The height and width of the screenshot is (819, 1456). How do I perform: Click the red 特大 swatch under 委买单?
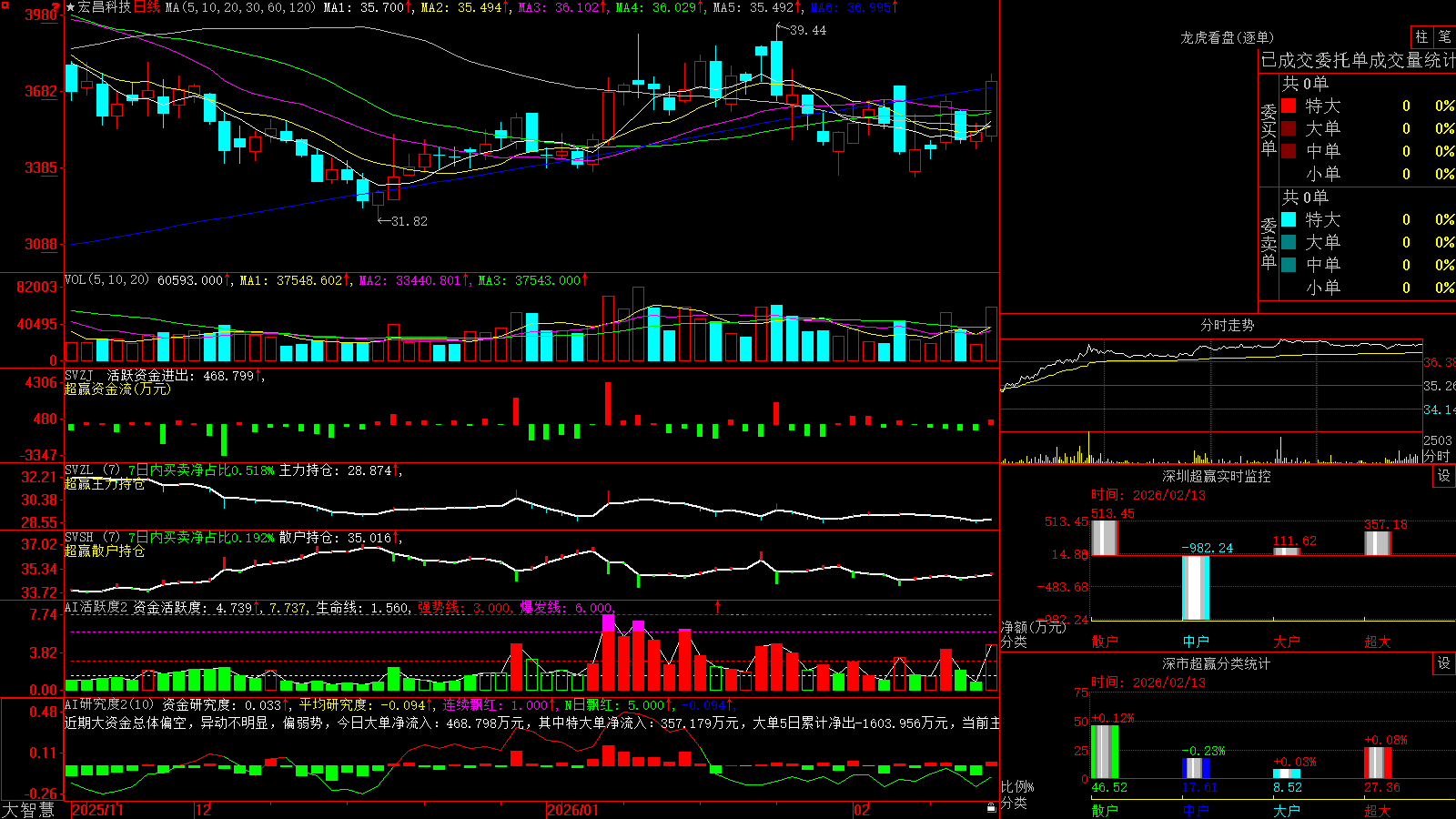pos(1289,106)
